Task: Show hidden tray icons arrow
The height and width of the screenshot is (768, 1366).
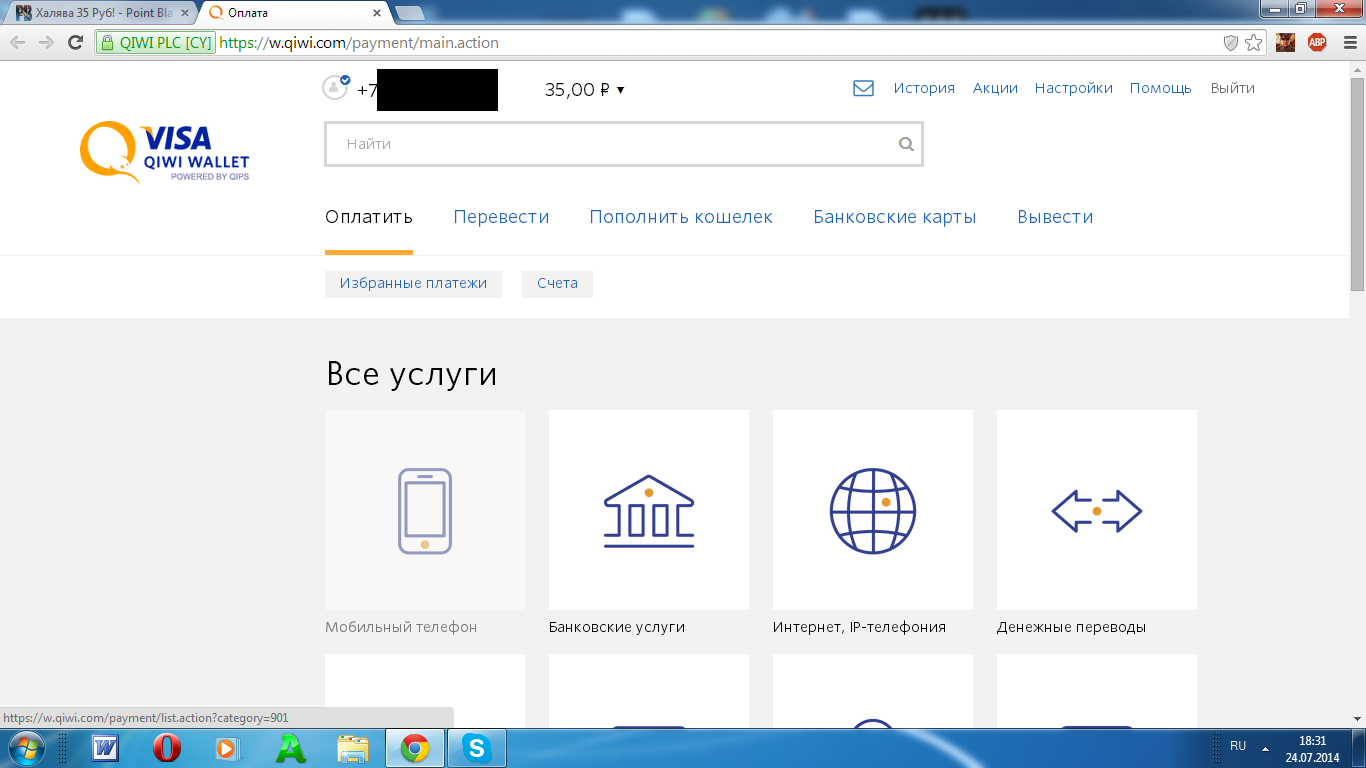Action: click(x=1265, y=748)
